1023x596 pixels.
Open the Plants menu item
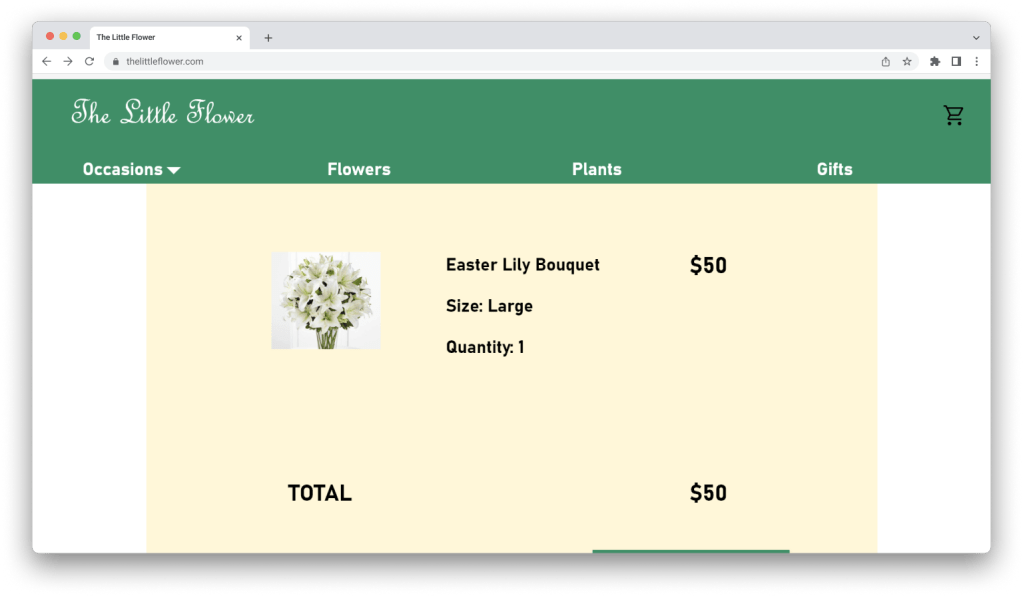597,169
